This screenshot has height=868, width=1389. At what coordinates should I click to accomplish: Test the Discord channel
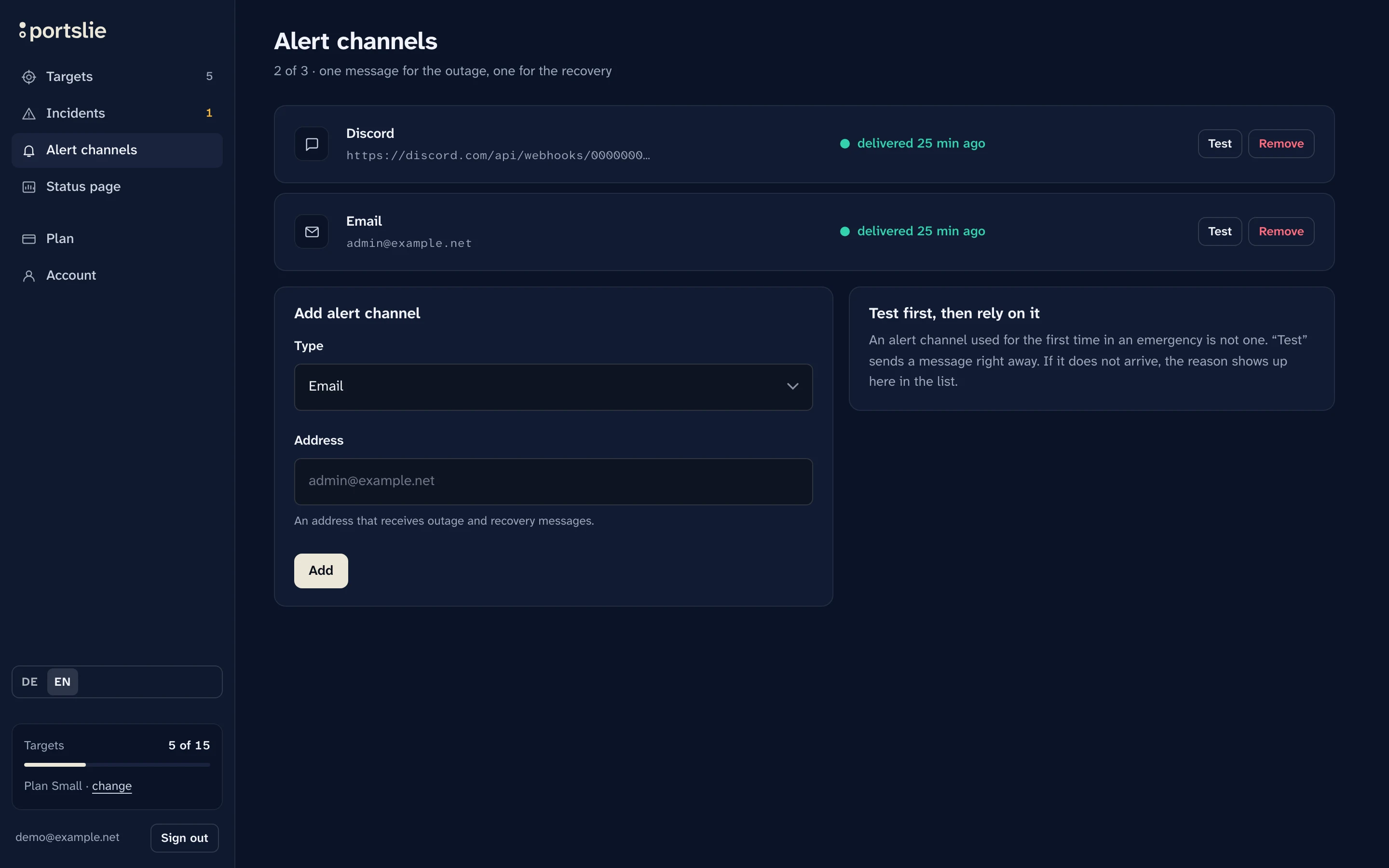pos(1220,144)
